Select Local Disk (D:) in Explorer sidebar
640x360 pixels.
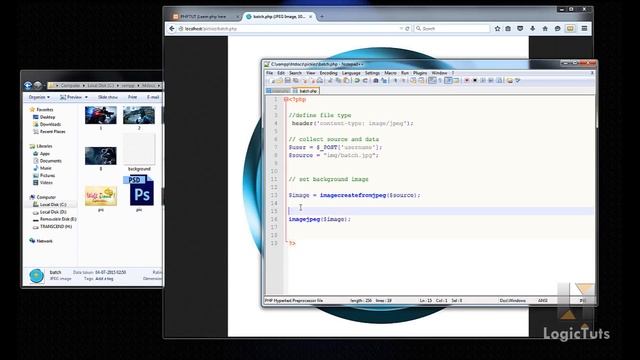click(x=50, y=212)
